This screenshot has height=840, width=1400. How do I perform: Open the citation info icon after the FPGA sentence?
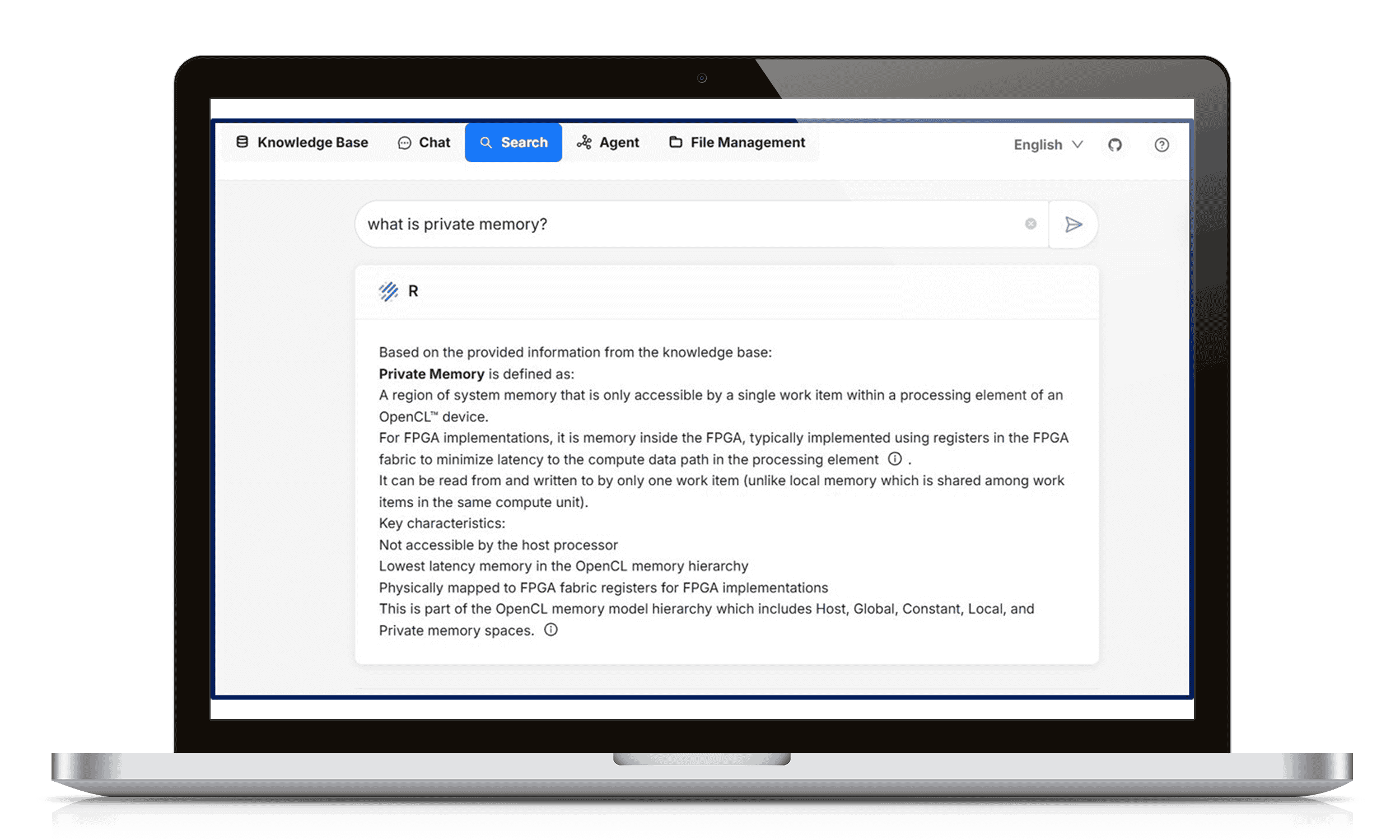[x=895, y=459]
